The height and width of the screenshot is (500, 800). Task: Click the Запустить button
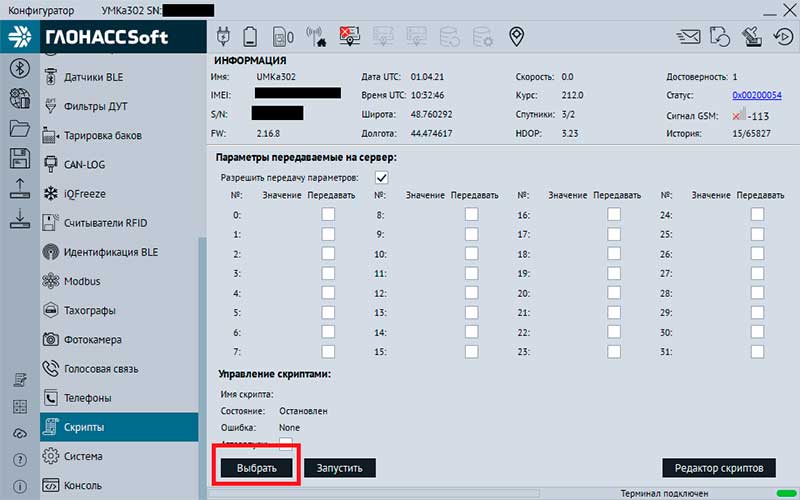pyautogui.click(x=340, y=468)
